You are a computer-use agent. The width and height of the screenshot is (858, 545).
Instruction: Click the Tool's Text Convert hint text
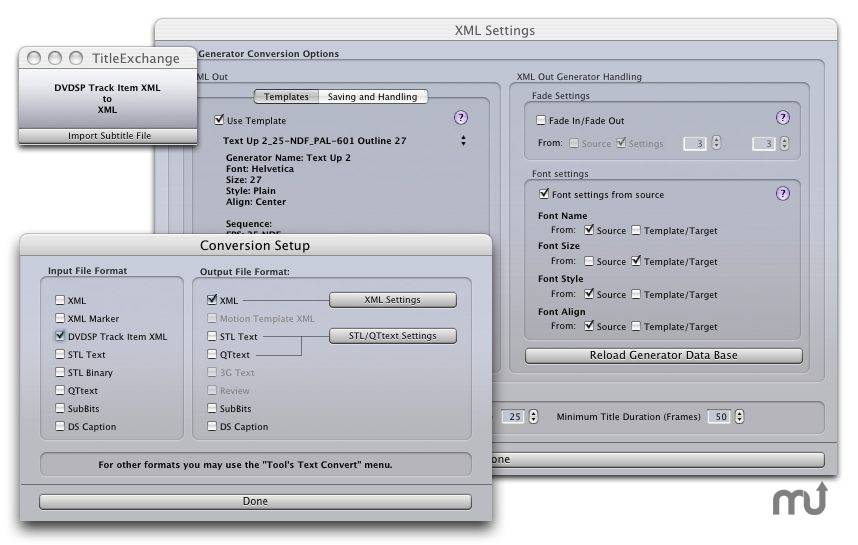click(245, 465)
